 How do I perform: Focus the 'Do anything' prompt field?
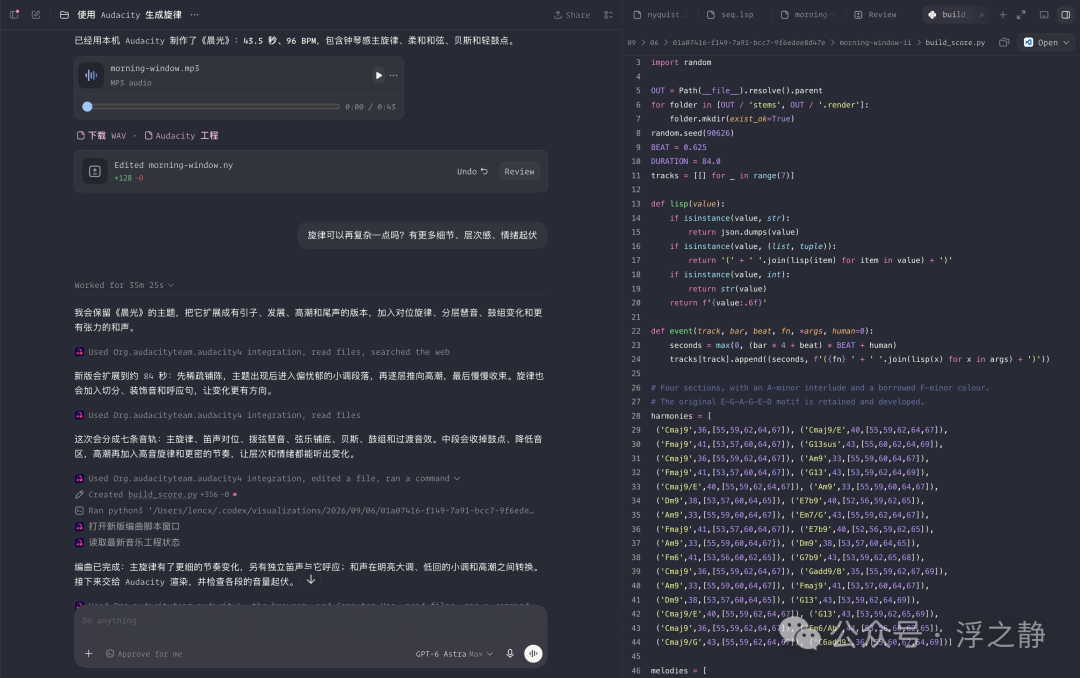(311, 621)
